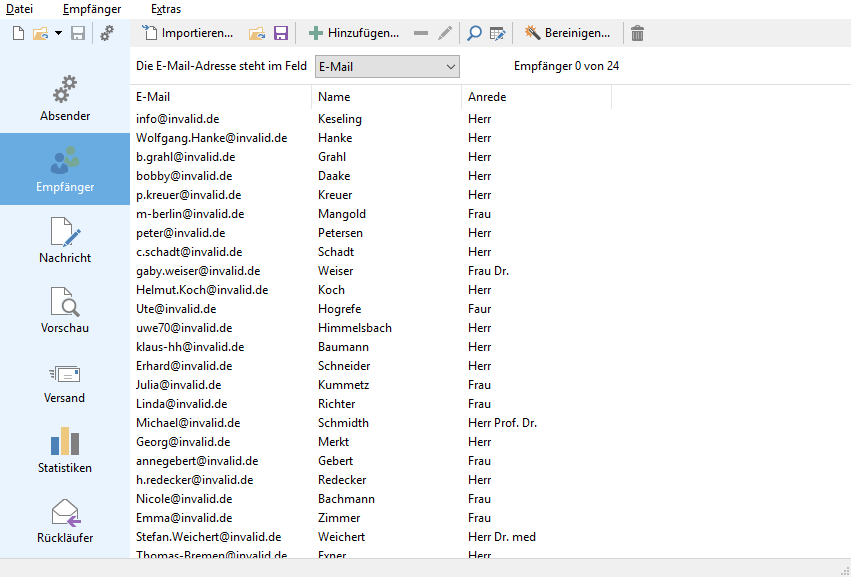Go to the Nachricht section
Image resolution: width=851 pixels, height=577 pixels.
point(65,240)
